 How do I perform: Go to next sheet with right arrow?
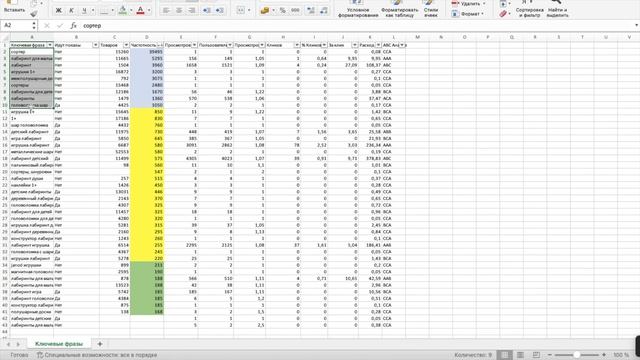pos(18,344)
